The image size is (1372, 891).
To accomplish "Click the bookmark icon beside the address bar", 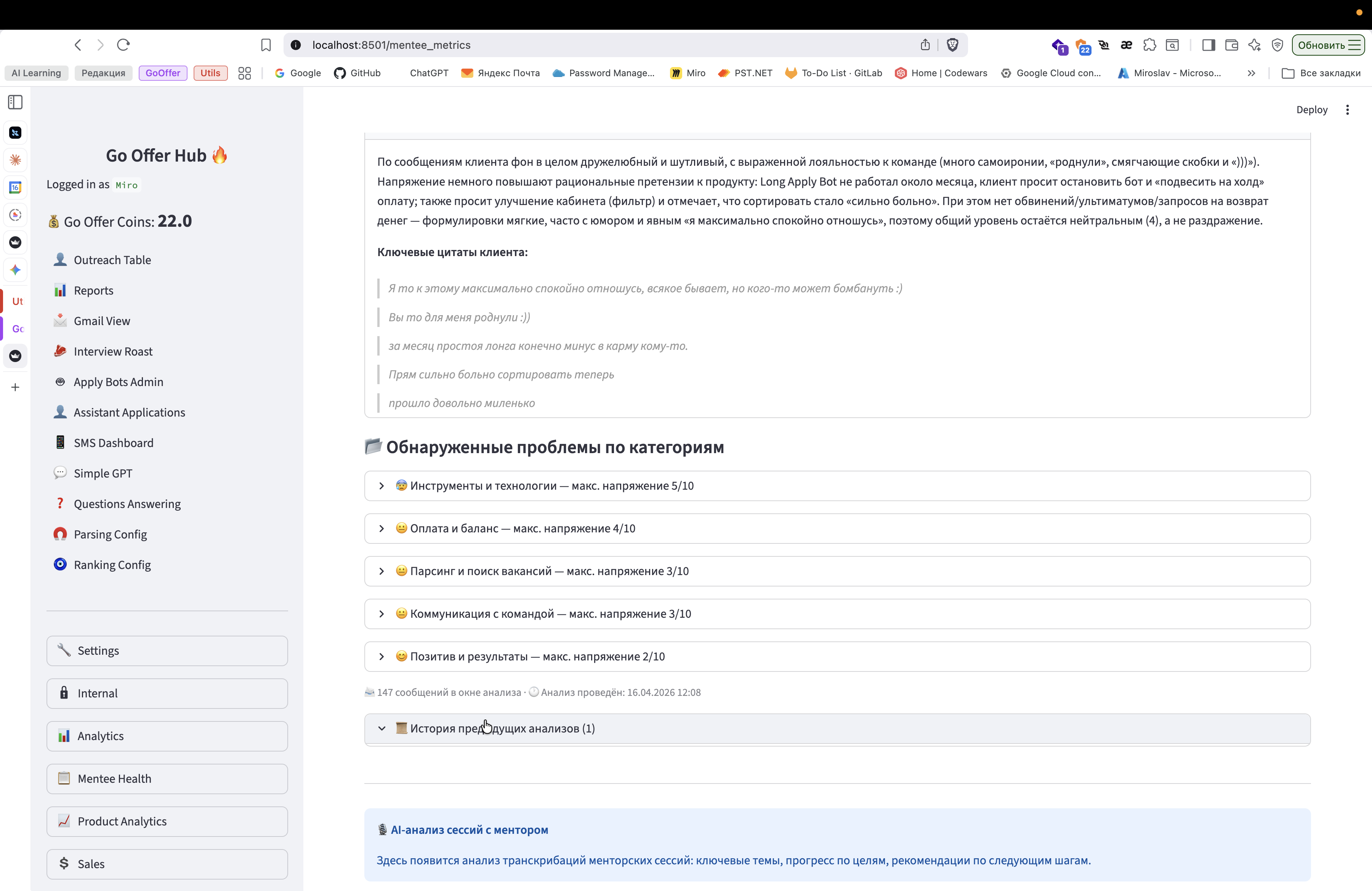I will tap(266, 45).
